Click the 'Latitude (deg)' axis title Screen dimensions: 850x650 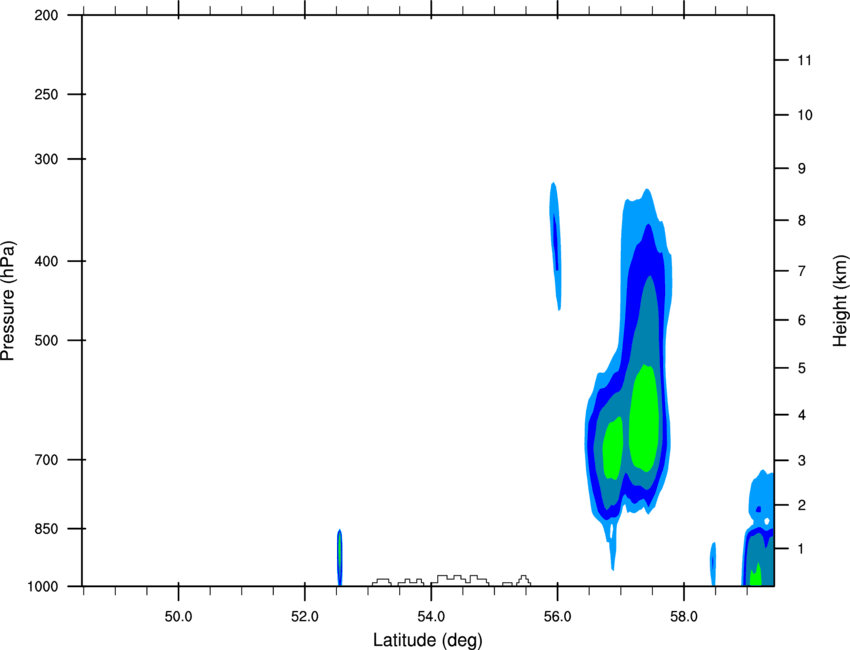point(427,640)
